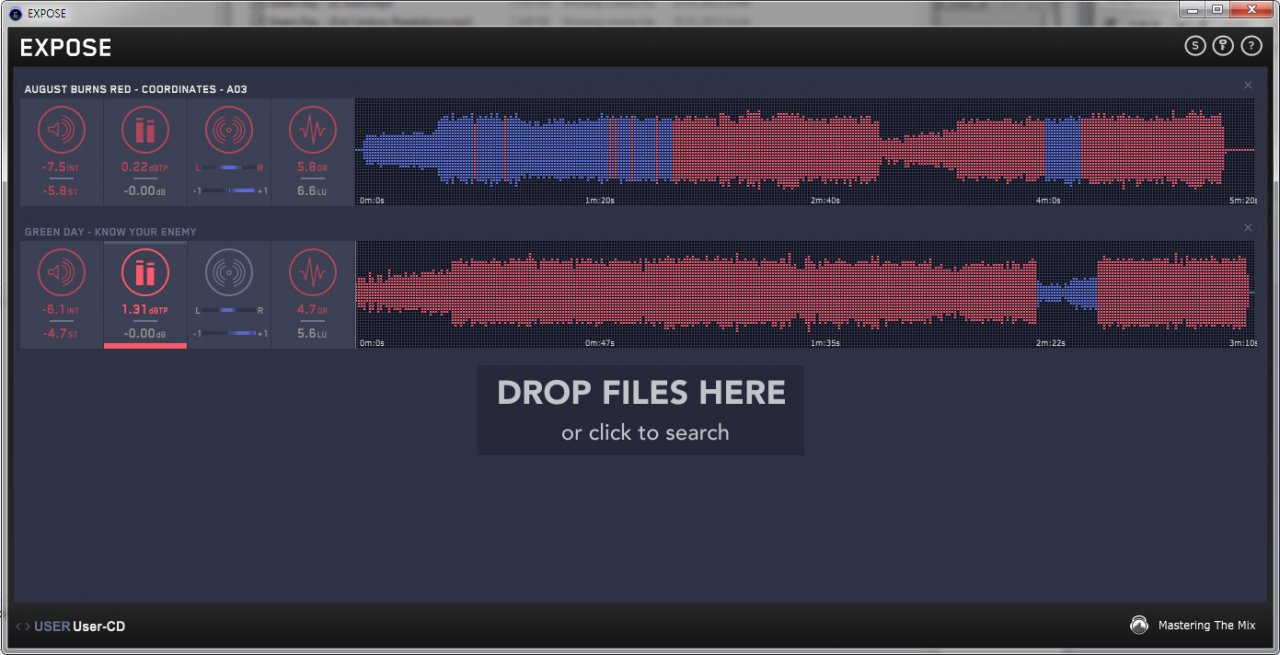Open help with the question mark icon

pos(1251,46)
